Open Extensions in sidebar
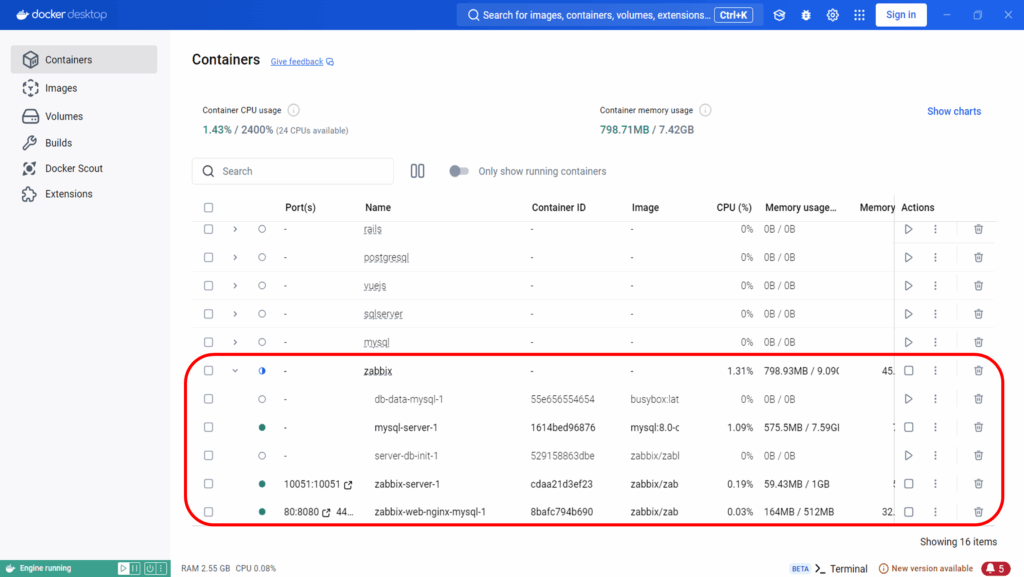The image size is (1024, 577). click(x=84, y=194)
